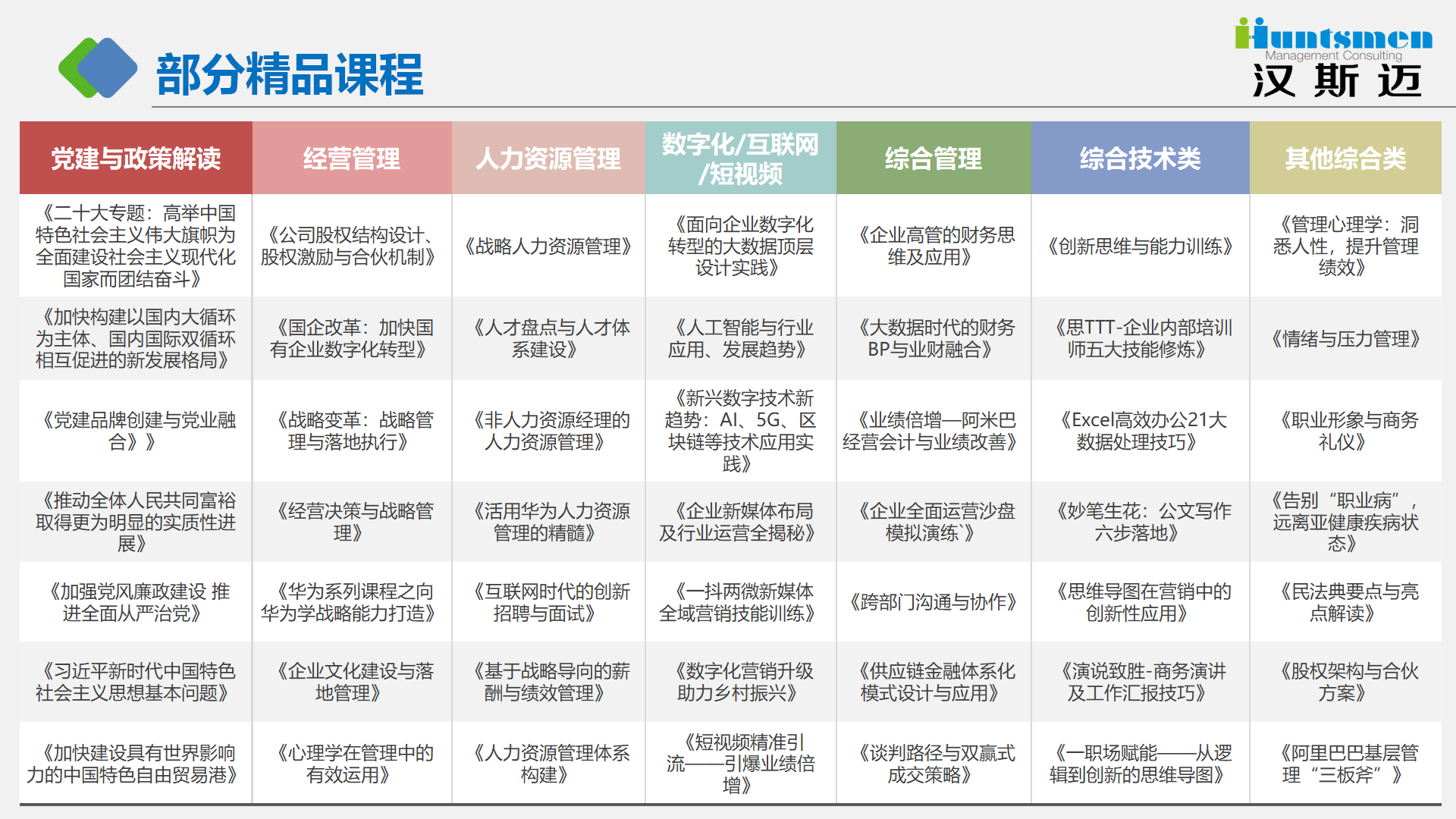The width and height of the screenshot is (1456, 819).
Task: Click the 基于战略导向的薪酬与绩效管理 cell
Action: [x=548, y=682]
